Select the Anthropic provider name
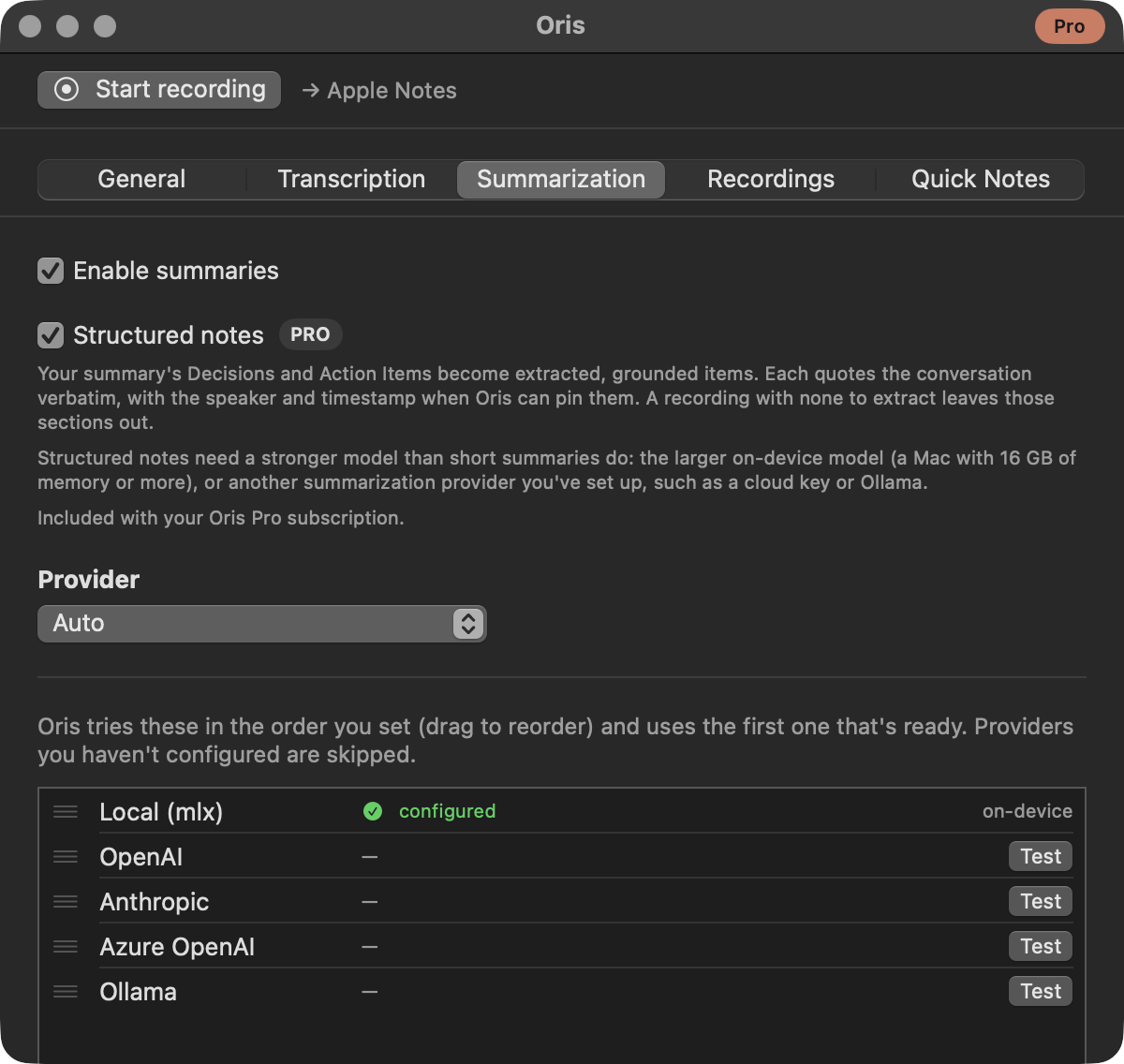 click(155, 902)
